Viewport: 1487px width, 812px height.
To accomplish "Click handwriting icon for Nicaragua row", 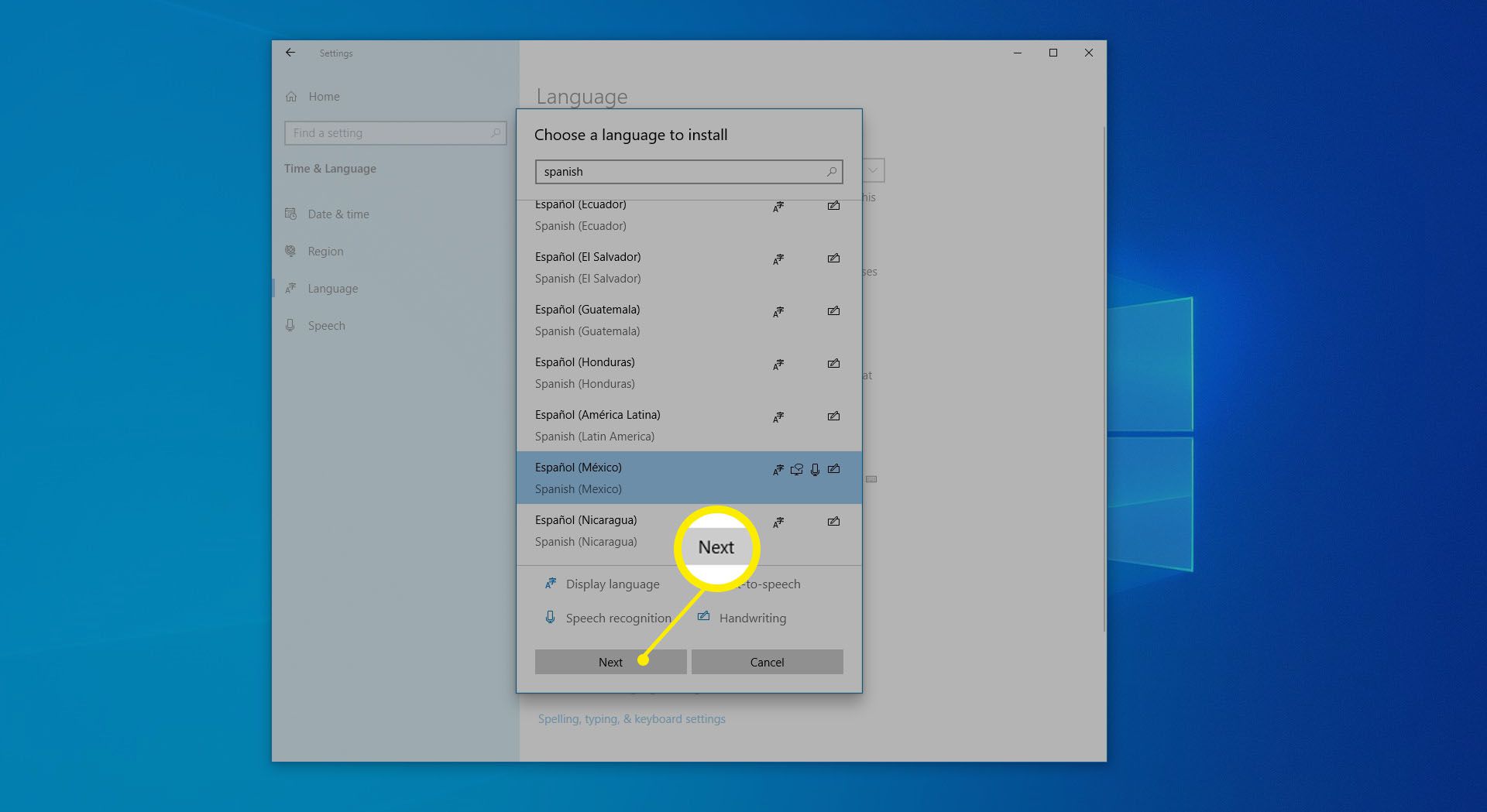I will 833,522.
